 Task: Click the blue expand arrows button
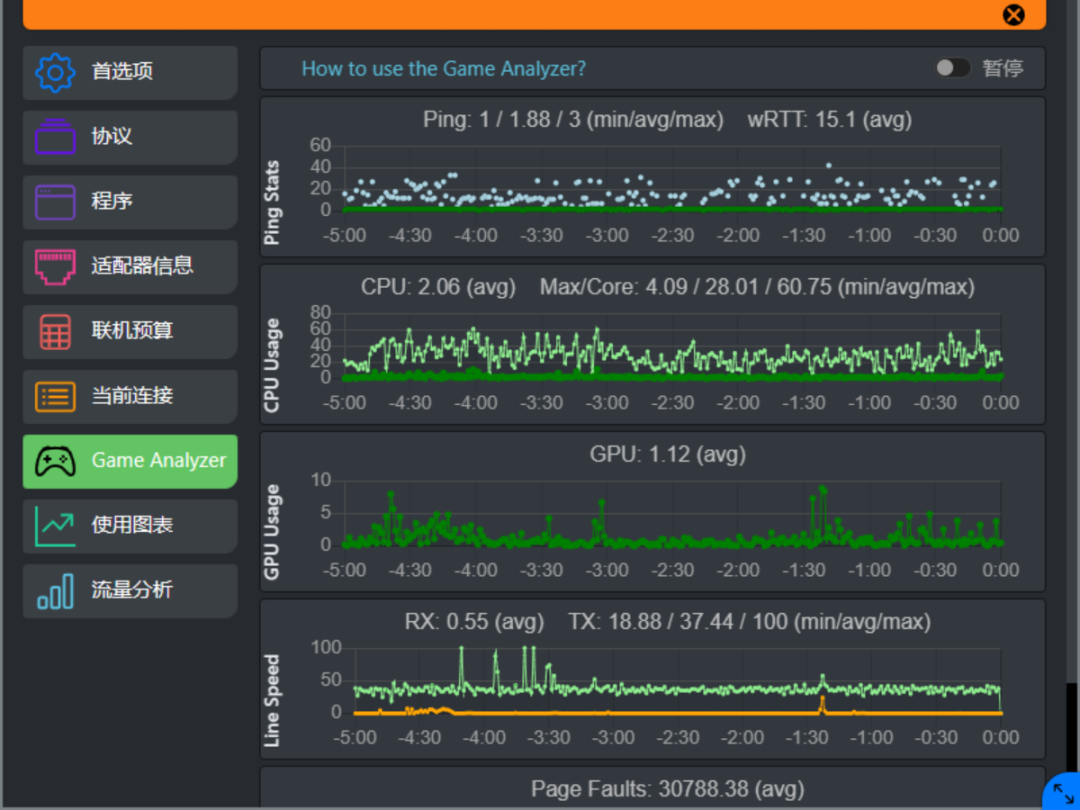(1063, 793)
